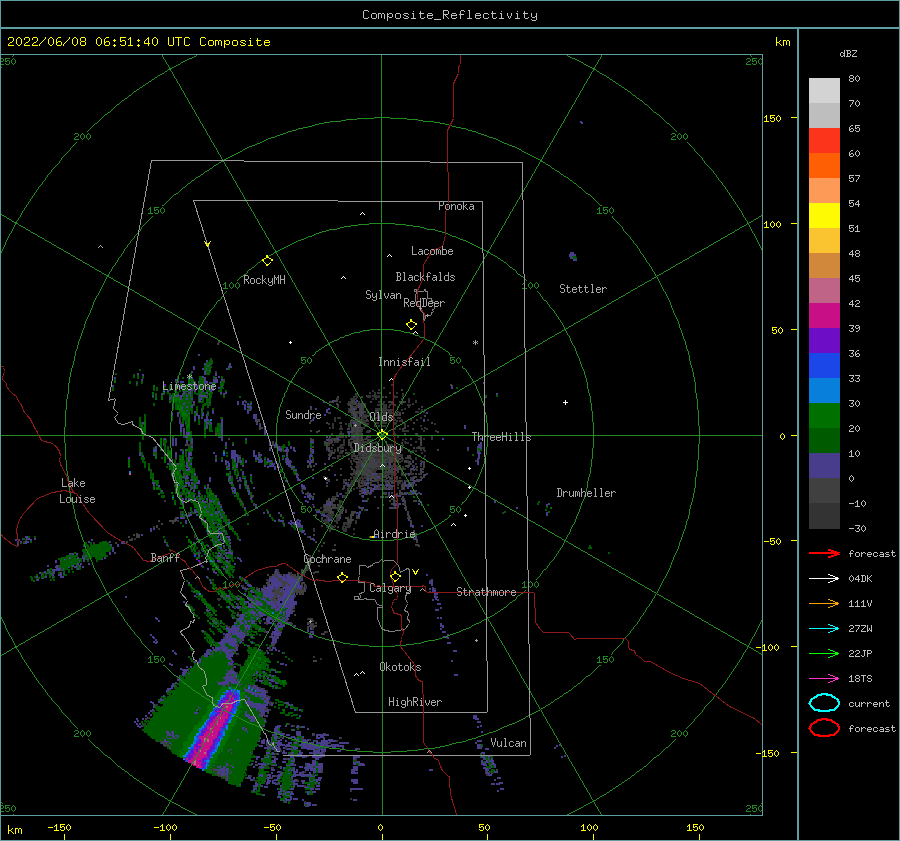Click the Strathmore city label
The height and width of the screenshot is (841, 900).
[x=486, y=592]
